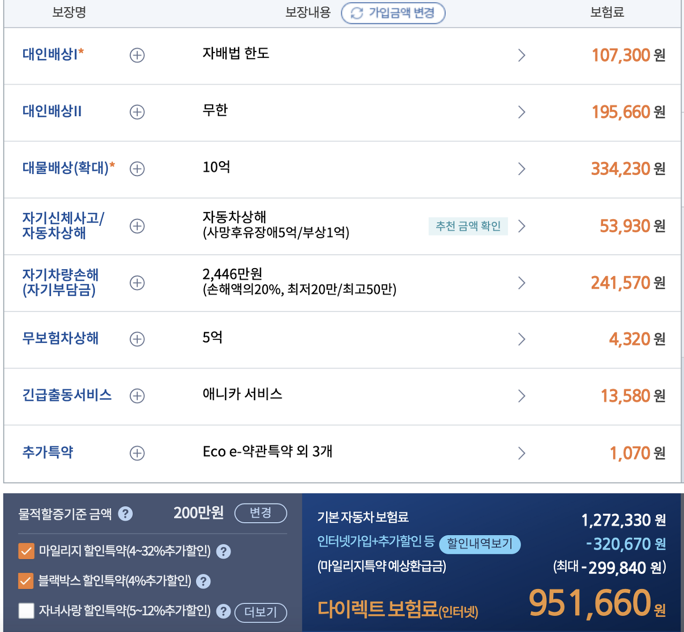
Task: Open 할인내역보기 discount details
Action: click(x=480, y=544)
